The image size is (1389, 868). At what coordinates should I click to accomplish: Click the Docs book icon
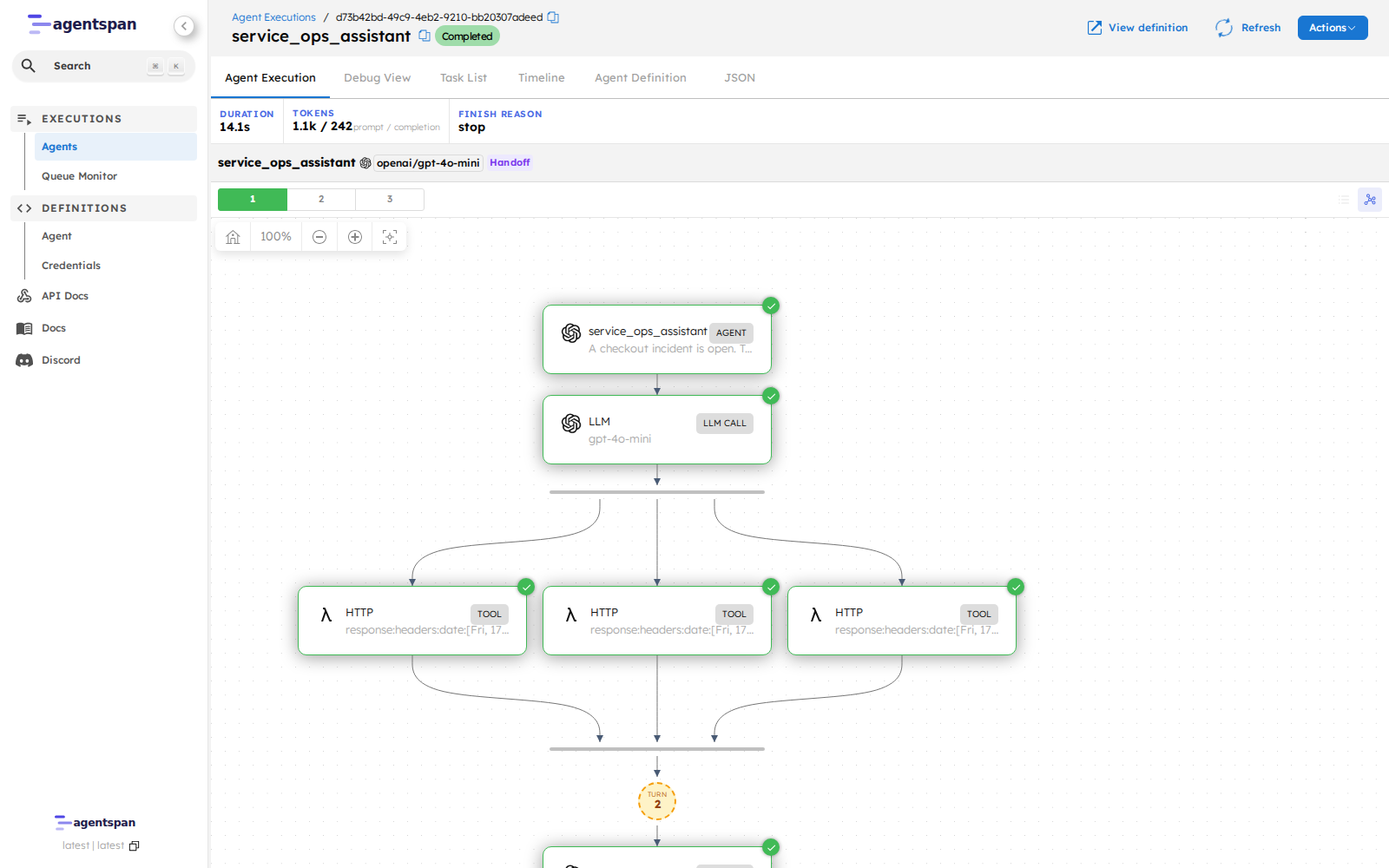pyautogui.click(x=24, y=328)
